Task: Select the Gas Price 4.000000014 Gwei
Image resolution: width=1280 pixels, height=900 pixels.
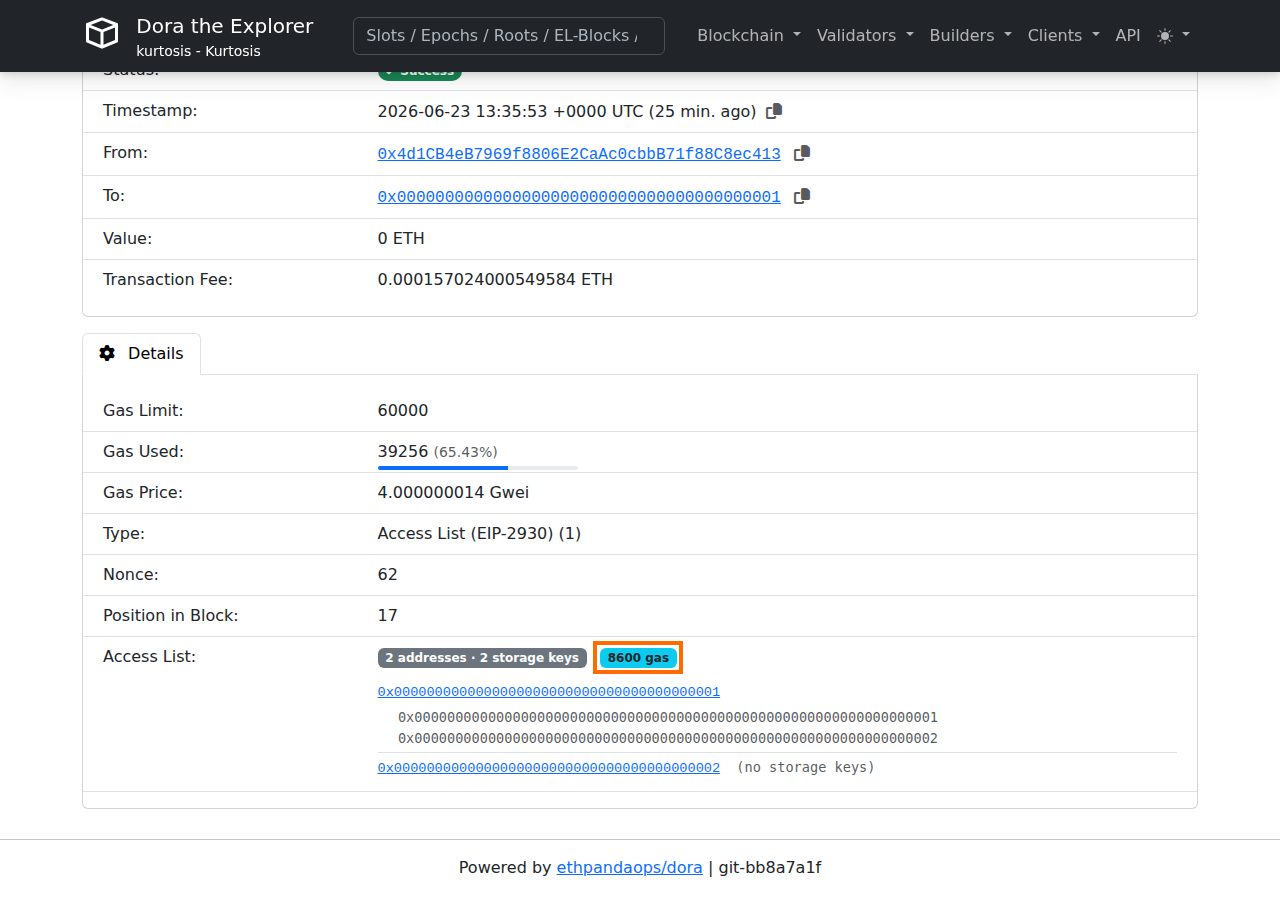Action: pos(453,492)
